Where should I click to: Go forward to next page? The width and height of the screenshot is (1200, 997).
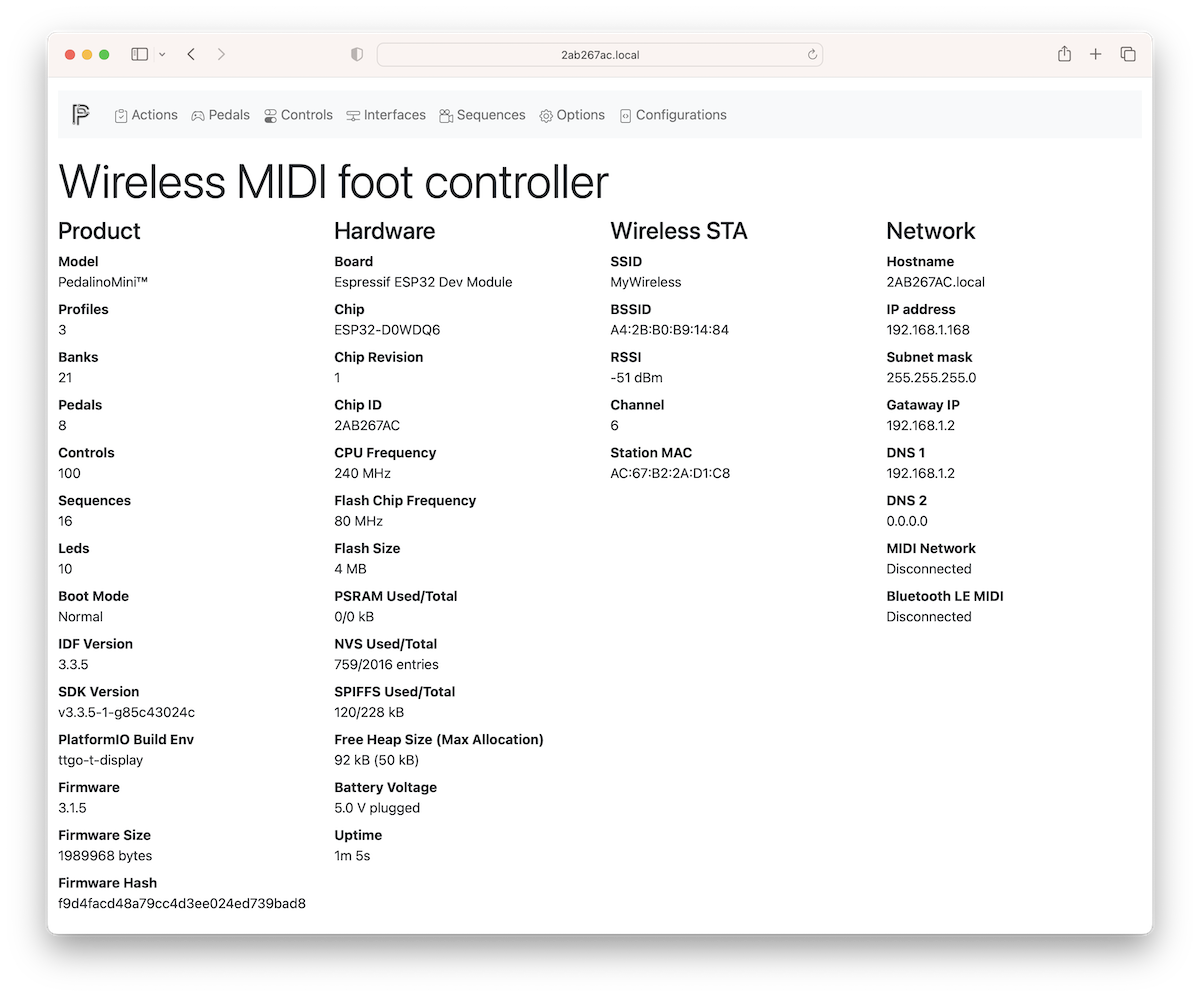coord(221,54)
